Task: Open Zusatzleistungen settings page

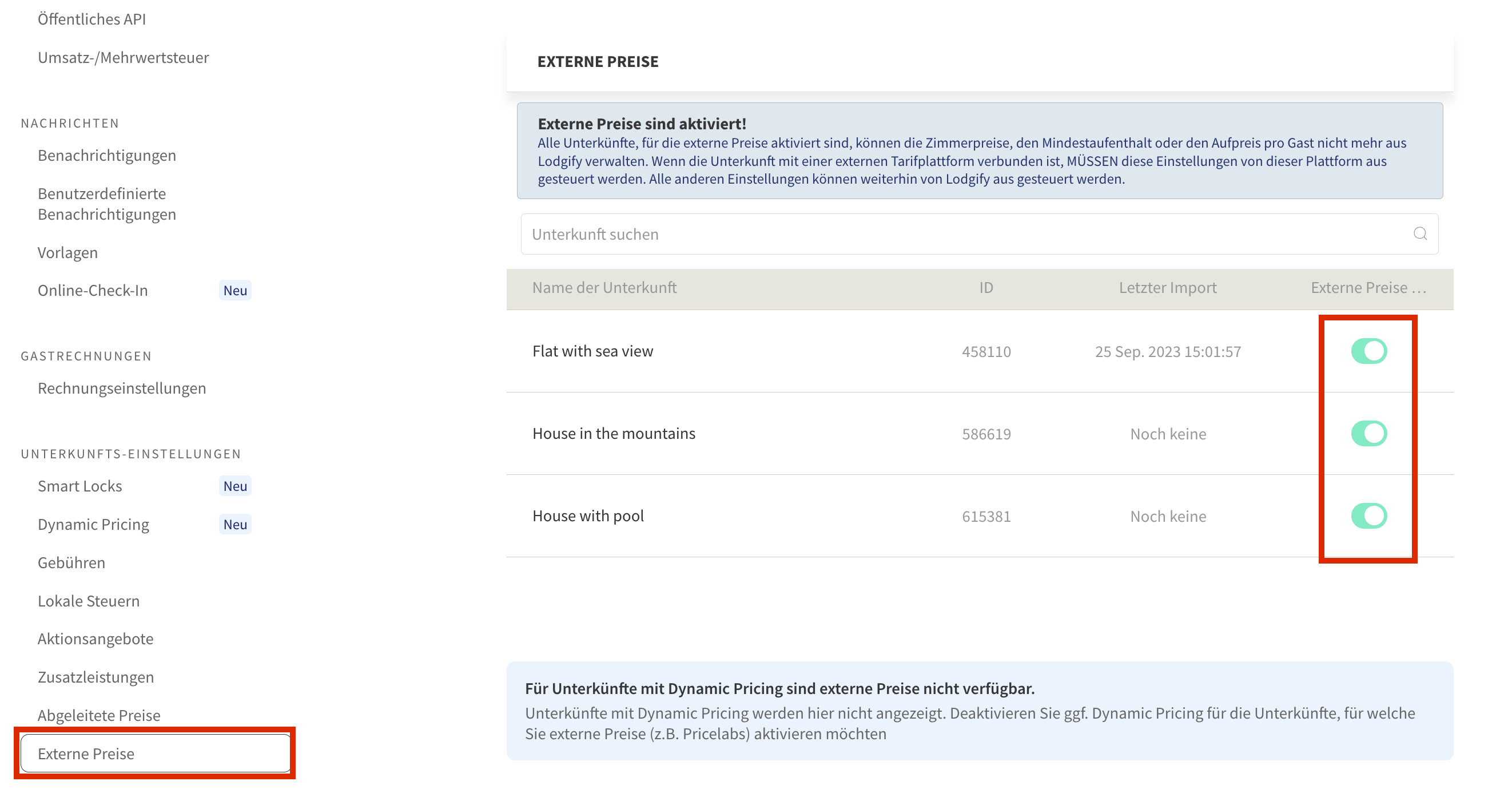Action: (x=96, y=677)
